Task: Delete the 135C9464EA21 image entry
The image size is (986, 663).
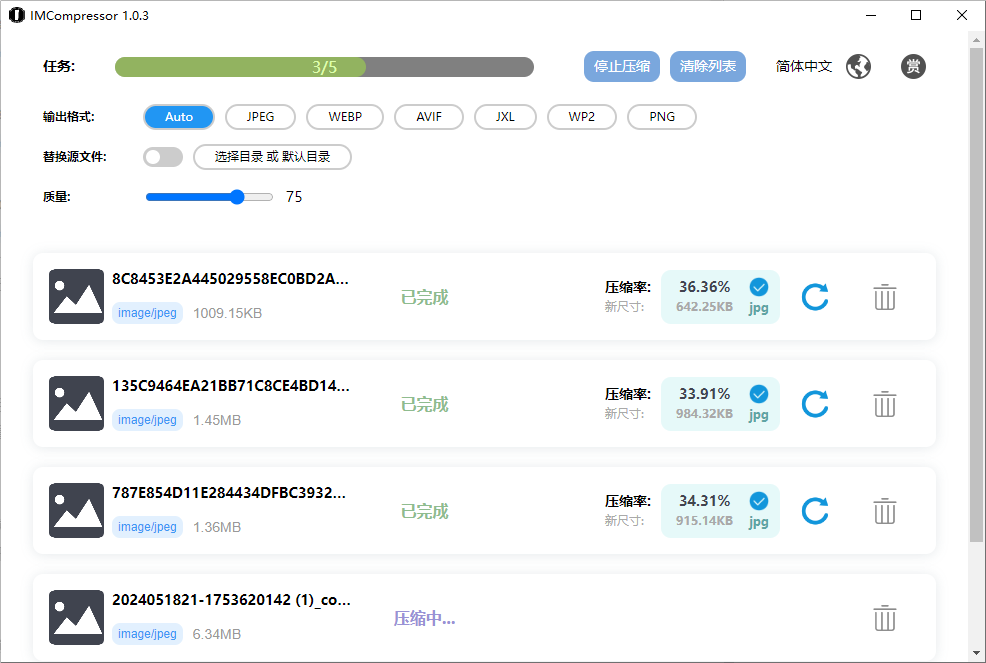Action: pyautogui.click(x=884, y=404)
